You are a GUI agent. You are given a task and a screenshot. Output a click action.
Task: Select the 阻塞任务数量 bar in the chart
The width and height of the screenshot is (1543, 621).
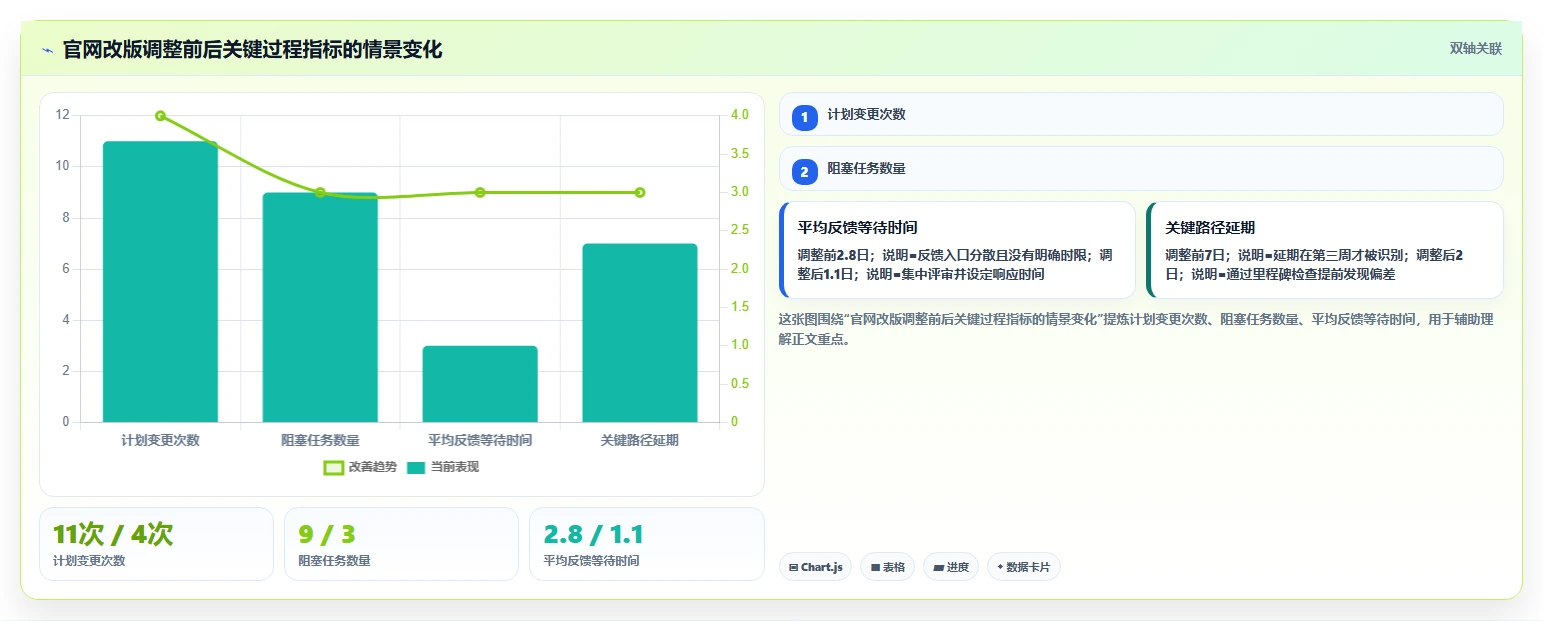320,307
